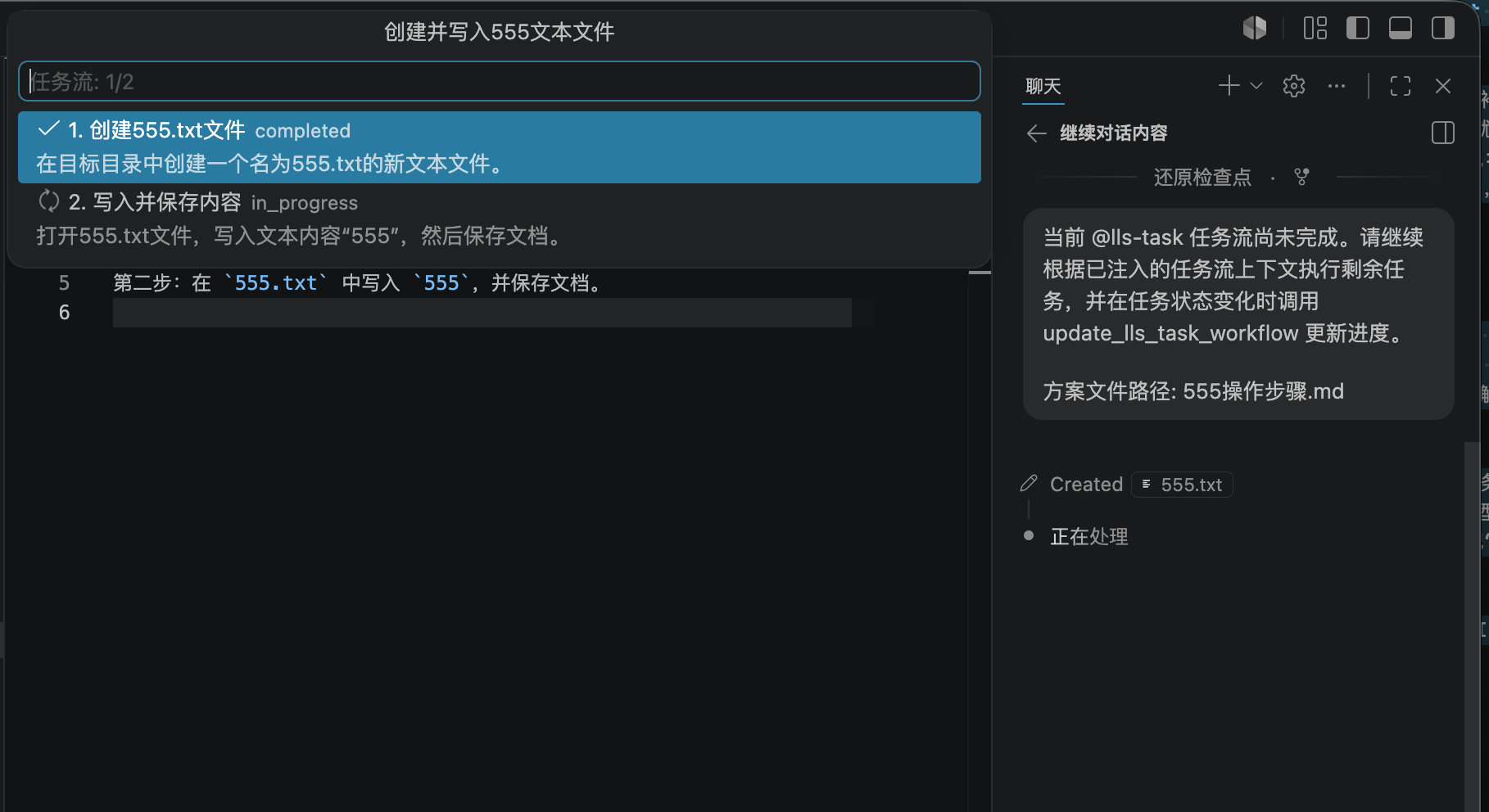
Task: Click line number 5 in the gutter
Action: click(64, 283)
